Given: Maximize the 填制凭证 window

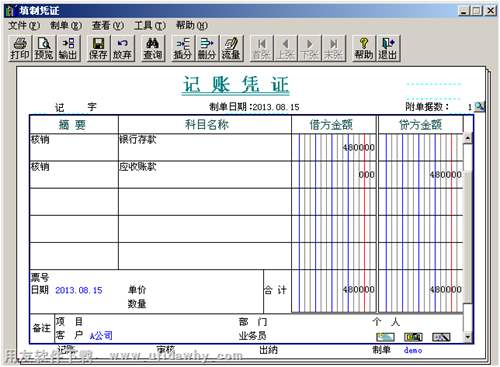Looking at the screenshot, I should [476, 11].
